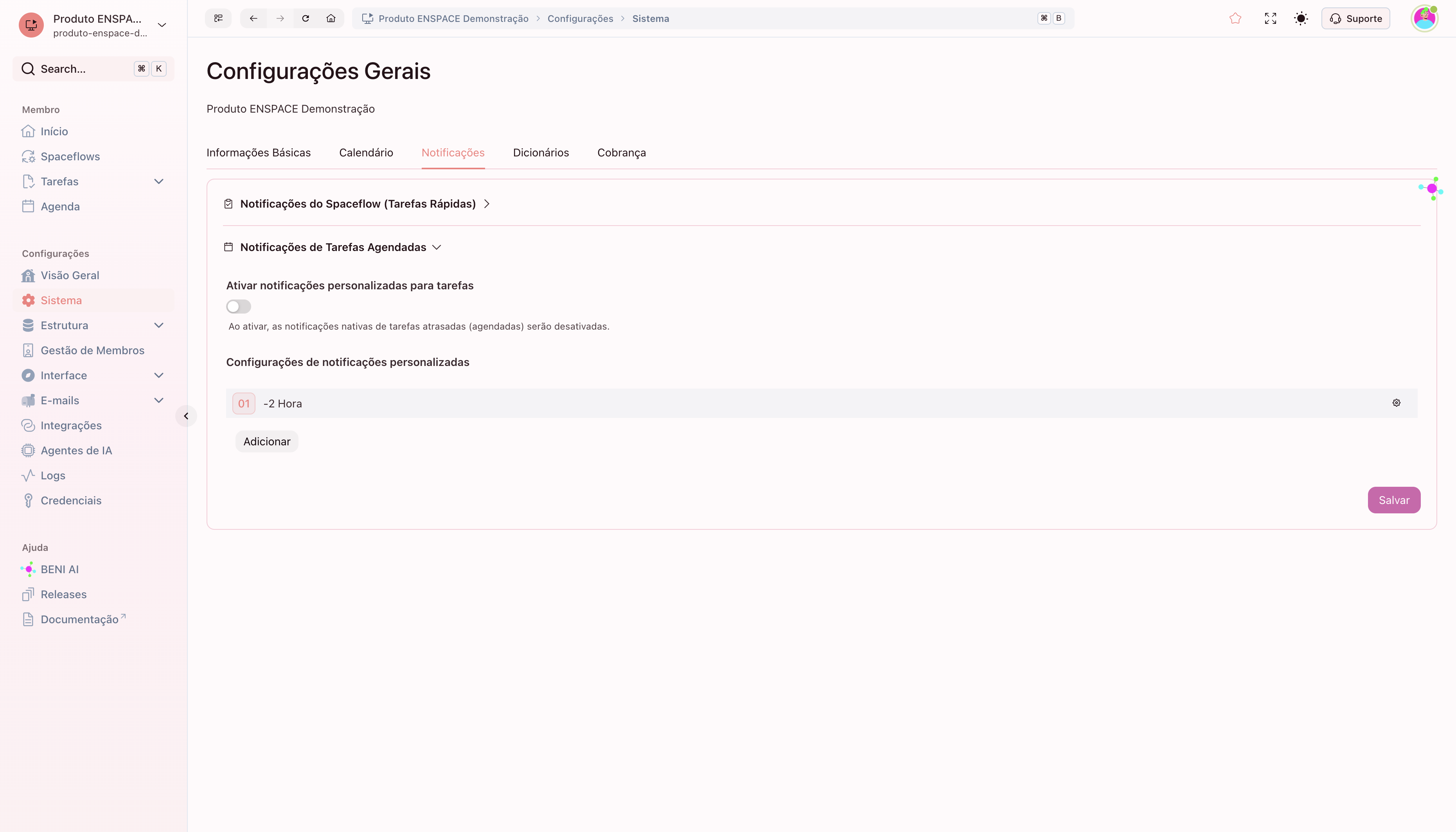Switch theme using the sun icon
This screenshot has height=832, width=1456.
[x=1301, y=18]
